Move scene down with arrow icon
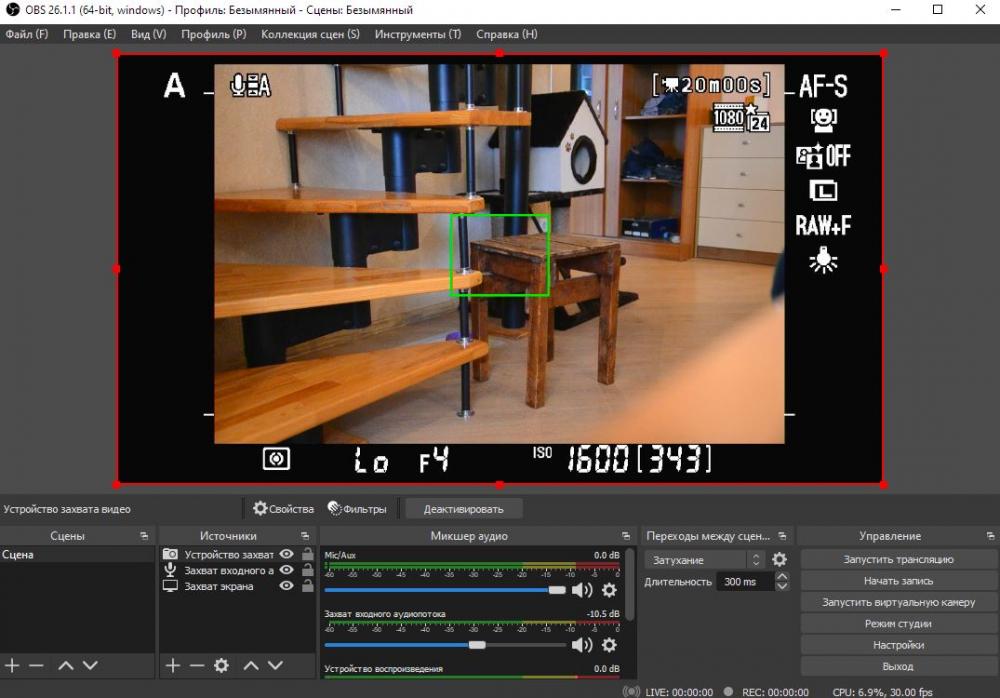The width and height of the screenshot is (1000, 698). [x=90, y=665]
